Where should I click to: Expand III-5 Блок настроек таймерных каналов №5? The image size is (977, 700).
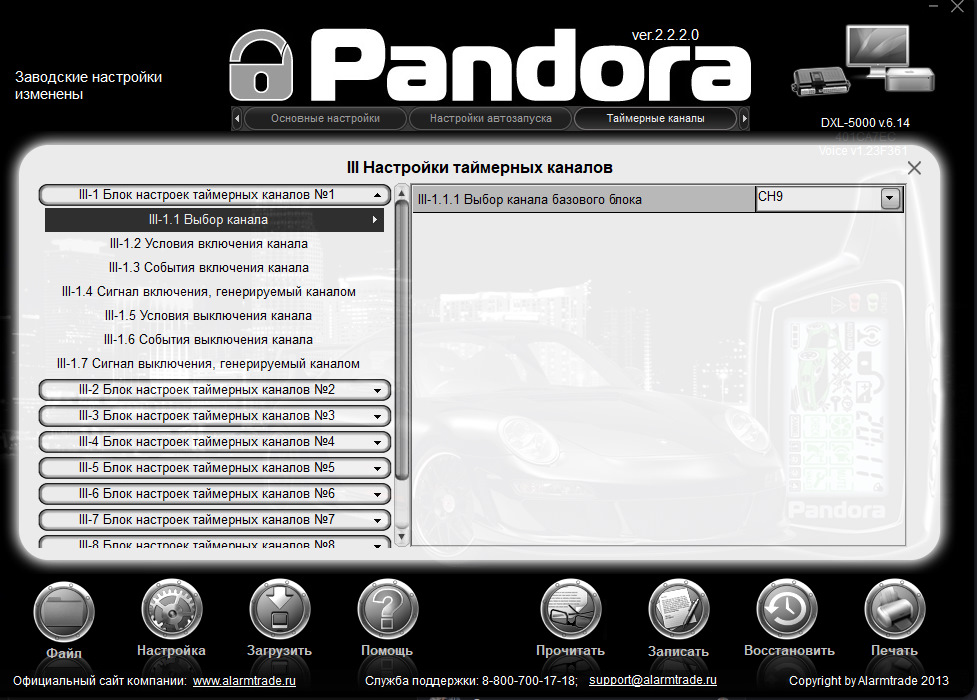(x=214, y=467)
